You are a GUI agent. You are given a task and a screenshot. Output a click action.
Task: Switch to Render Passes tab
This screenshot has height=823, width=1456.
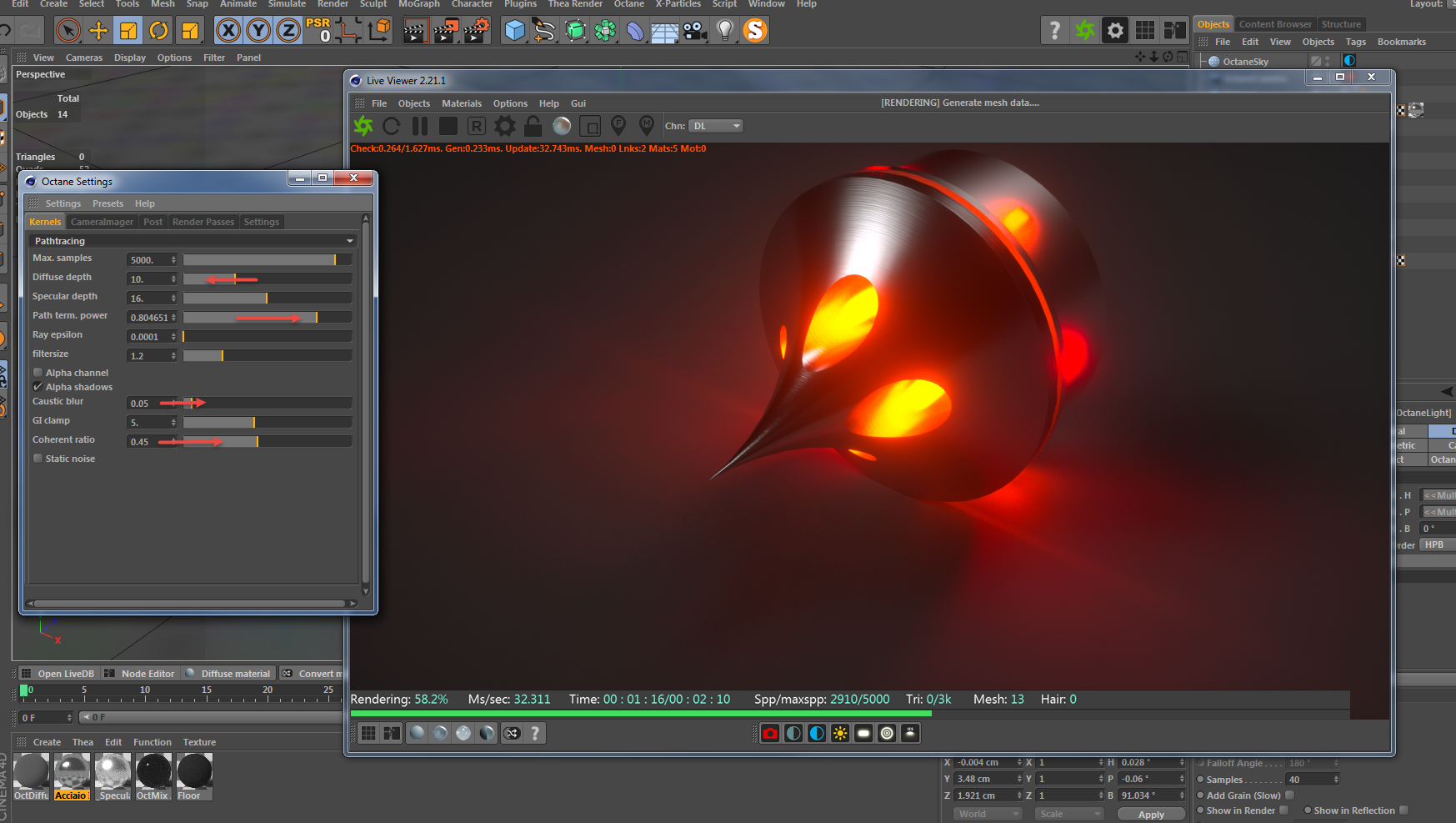(x=203, y=222)
